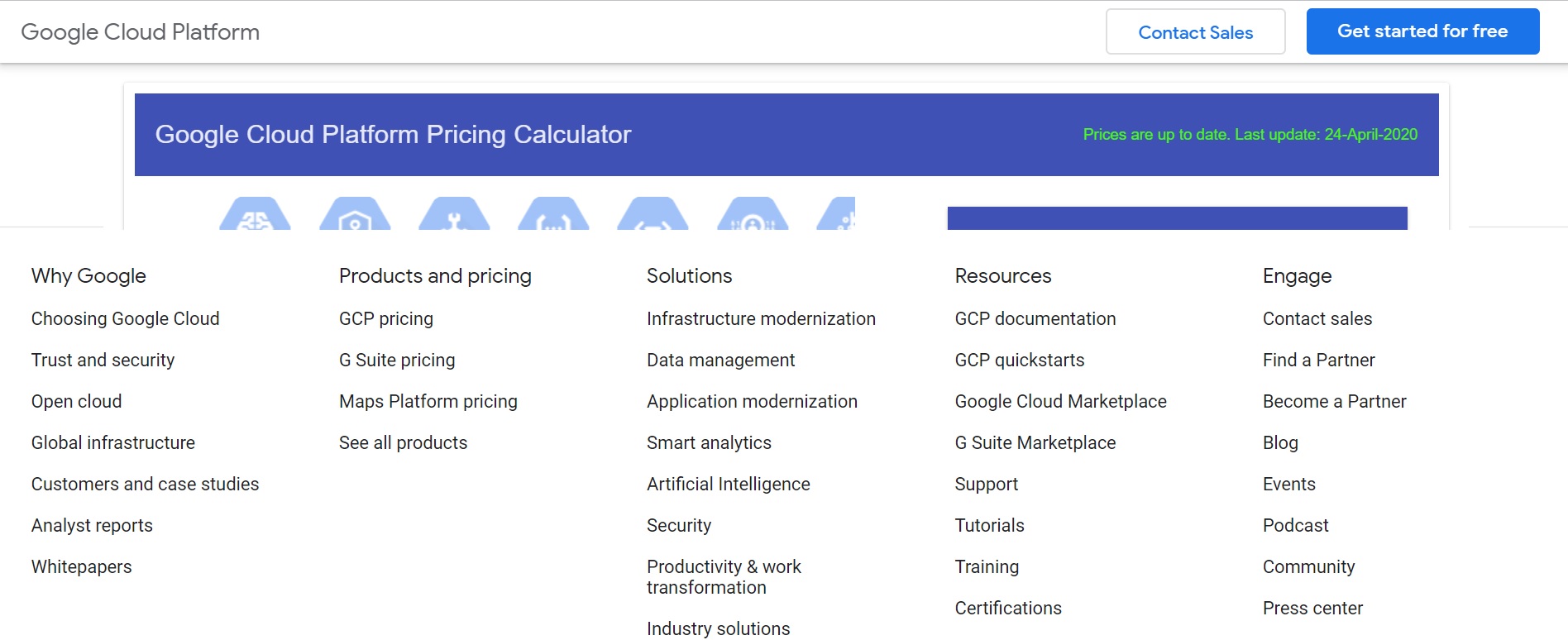
Task: Select the person identity product icon
Action: tap(751, 217)
